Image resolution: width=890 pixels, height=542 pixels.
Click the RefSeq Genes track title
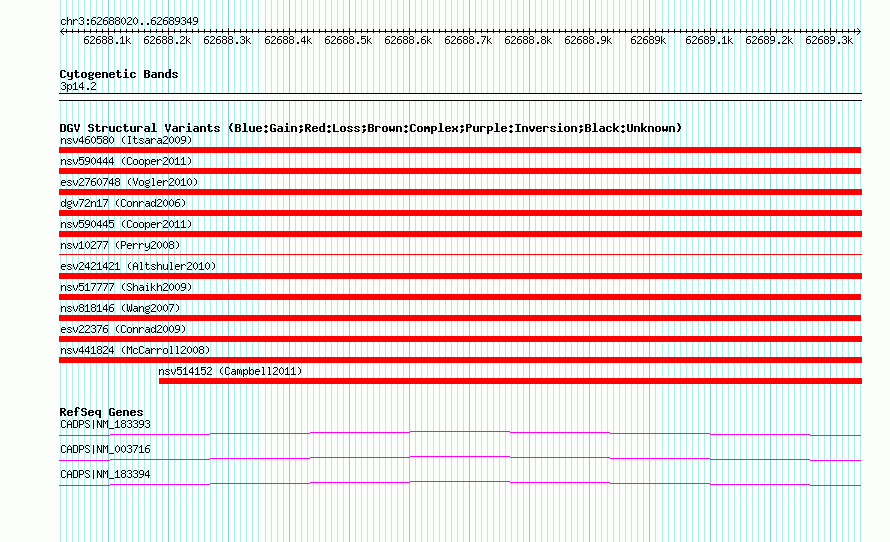101,412
